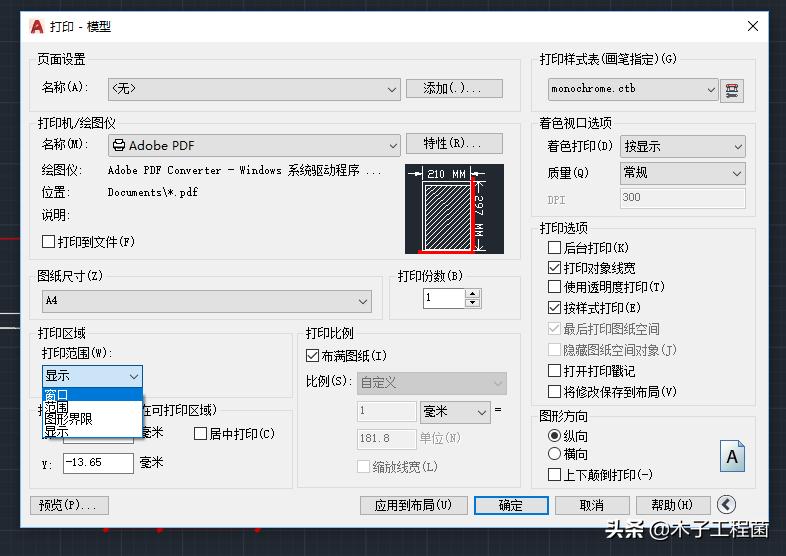Click the Y offset -13.65 field
The image size is (786, 556).
click(98, 463)
